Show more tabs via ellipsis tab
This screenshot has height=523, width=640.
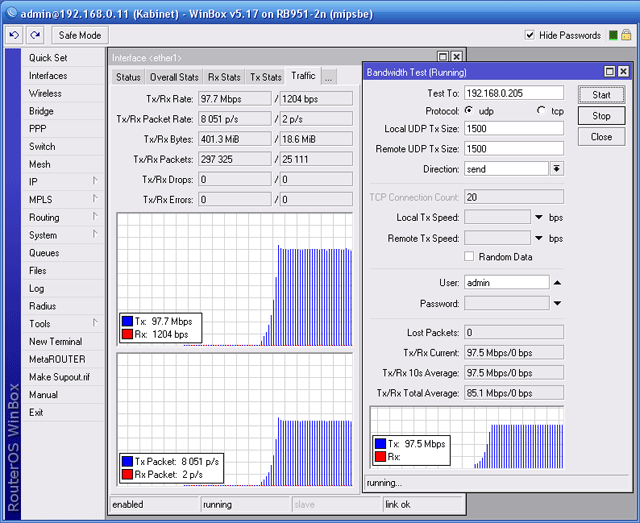(329, 77)
